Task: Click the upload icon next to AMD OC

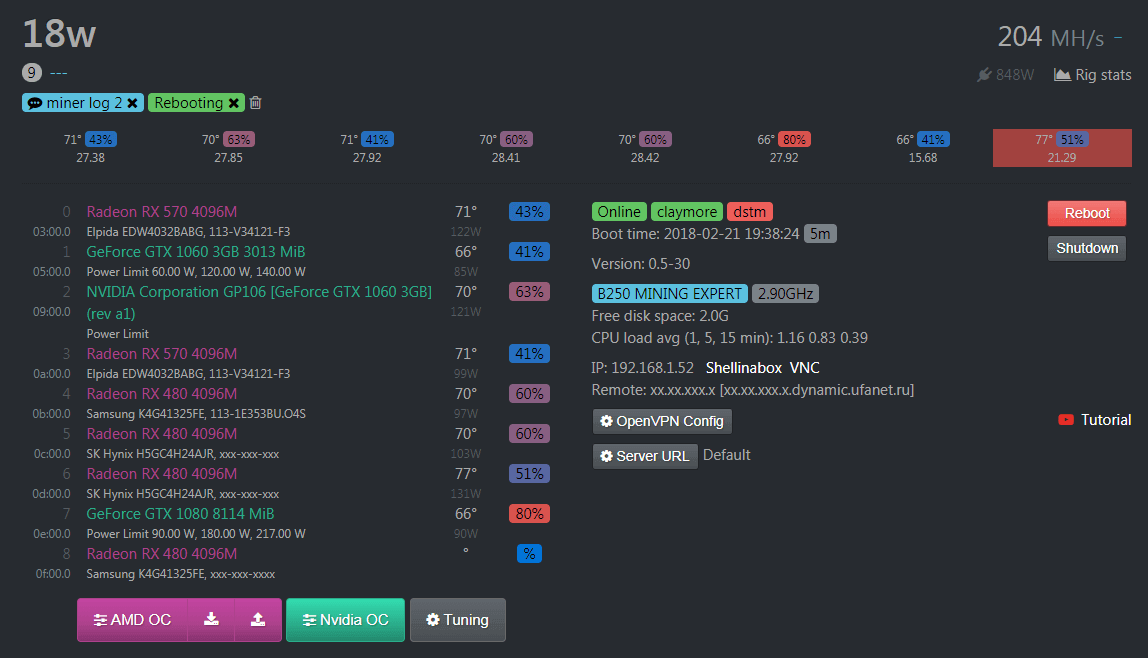Action: pos(258,620)
